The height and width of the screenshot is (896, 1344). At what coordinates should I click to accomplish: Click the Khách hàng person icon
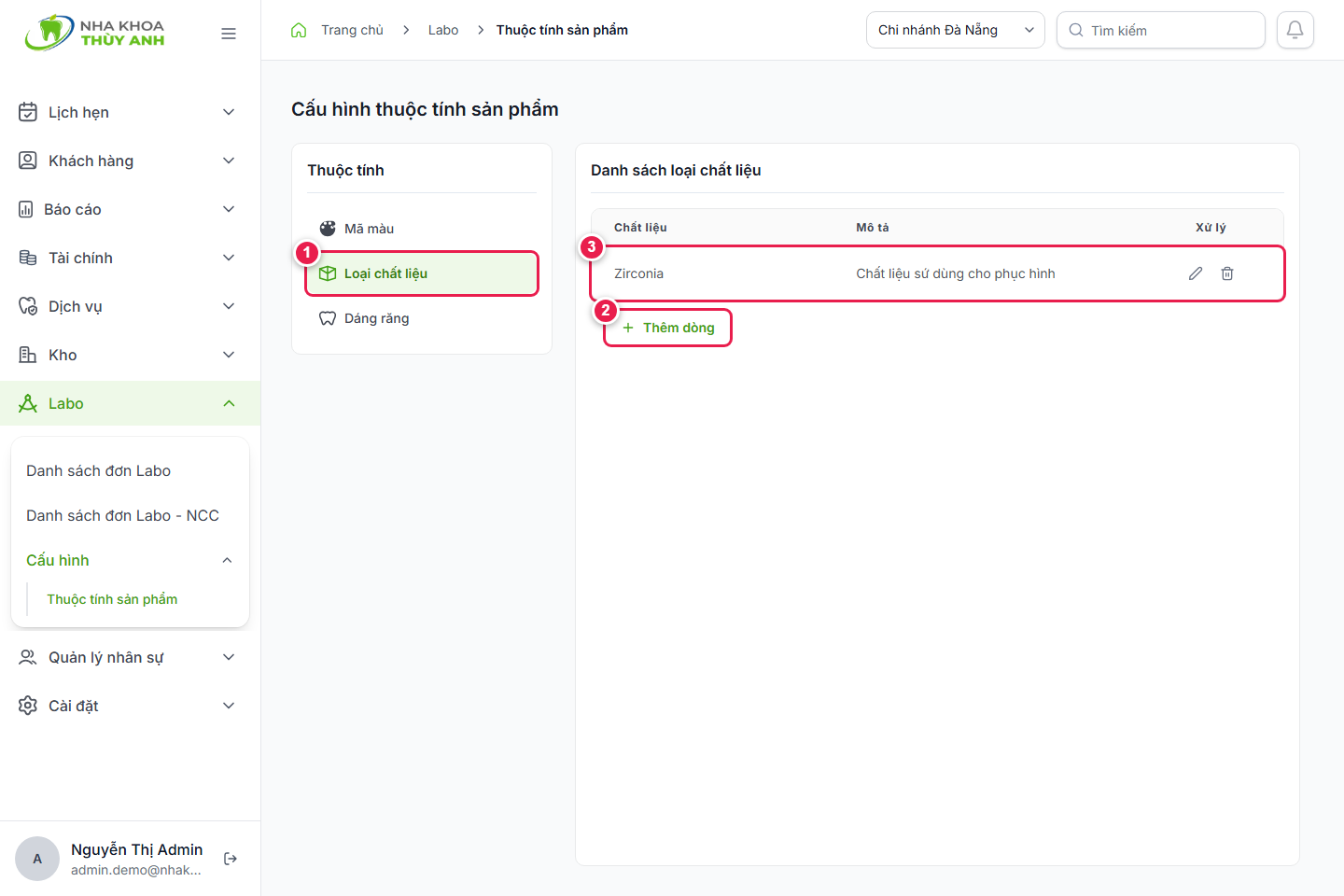click(28, 161)
